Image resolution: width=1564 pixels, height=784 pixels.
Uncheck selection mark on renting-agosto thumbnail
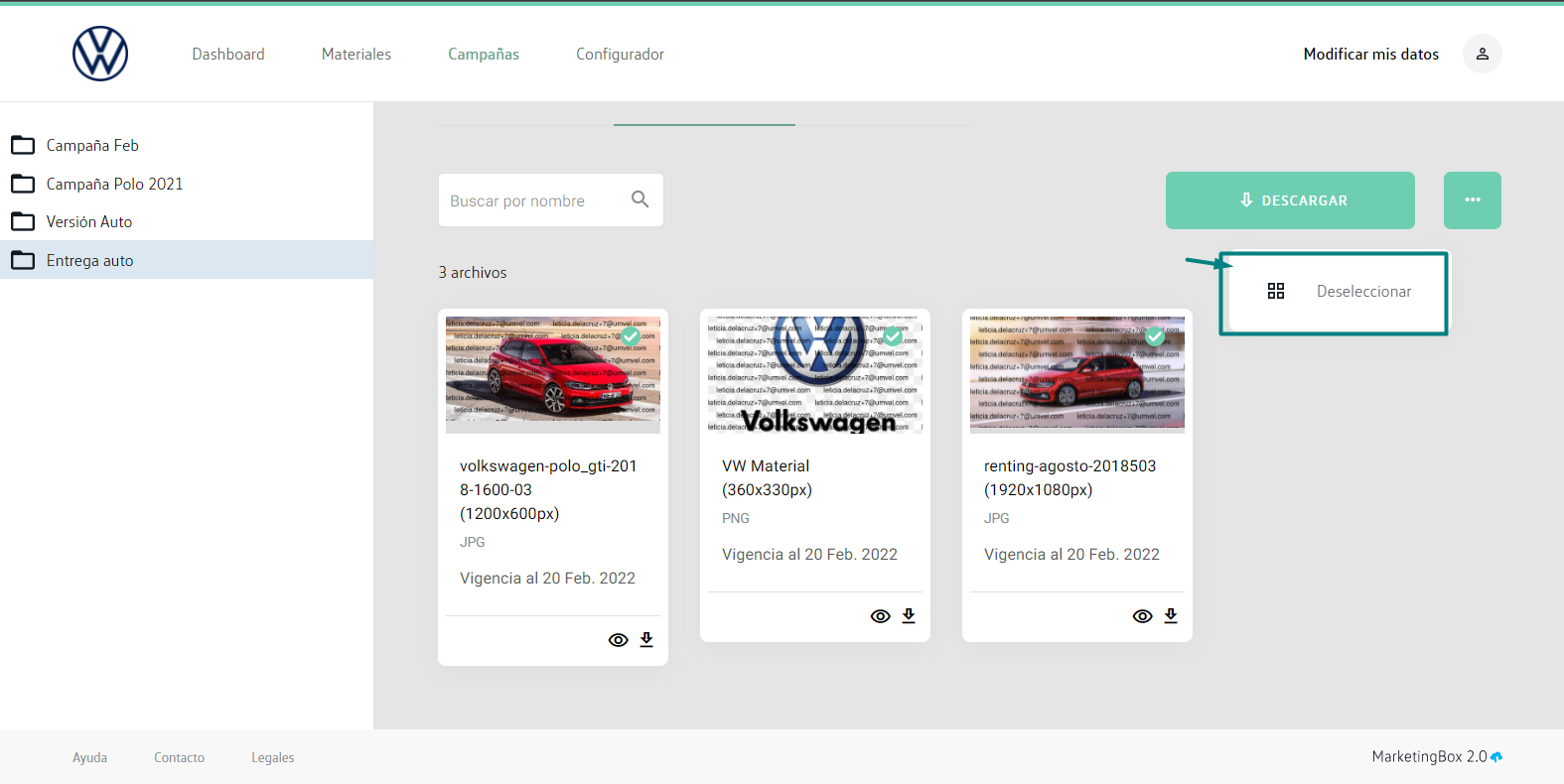click(1155, 336)
